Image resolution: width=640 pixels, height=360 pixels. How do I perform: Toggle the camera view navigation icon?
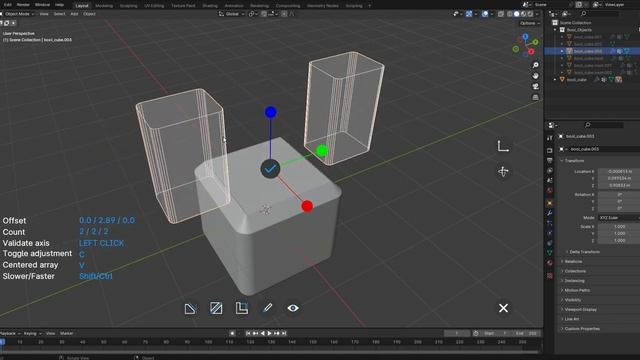(x=536, y=87)
